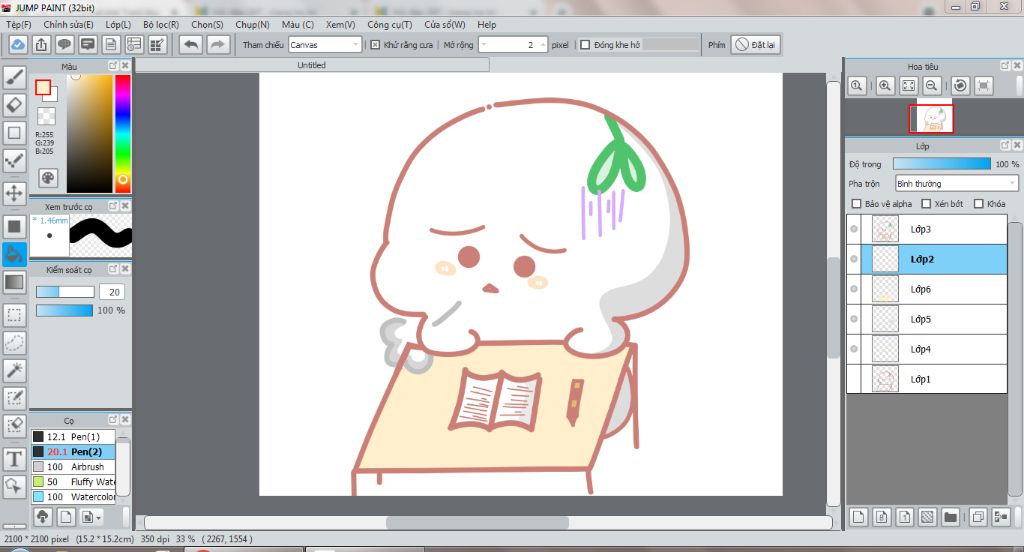Click duplicate layer icon in layer panel
Viewport: 1024px width, 552px height.
(978, 517)
